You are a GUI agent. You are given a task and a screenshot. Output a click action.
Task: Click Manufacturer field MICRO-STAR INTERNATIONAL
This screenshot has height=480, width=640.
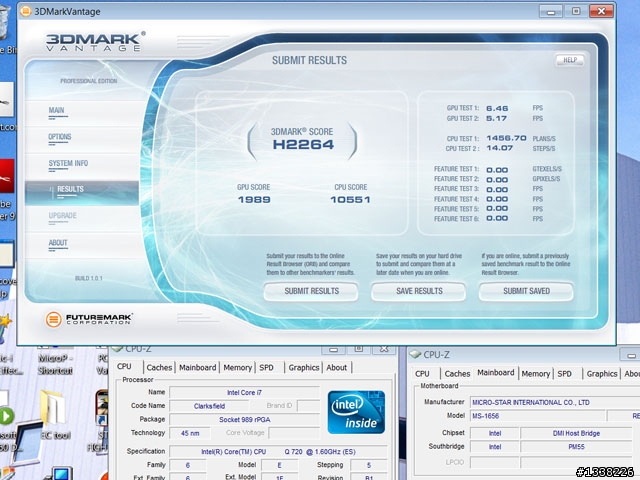click(555, 402)
